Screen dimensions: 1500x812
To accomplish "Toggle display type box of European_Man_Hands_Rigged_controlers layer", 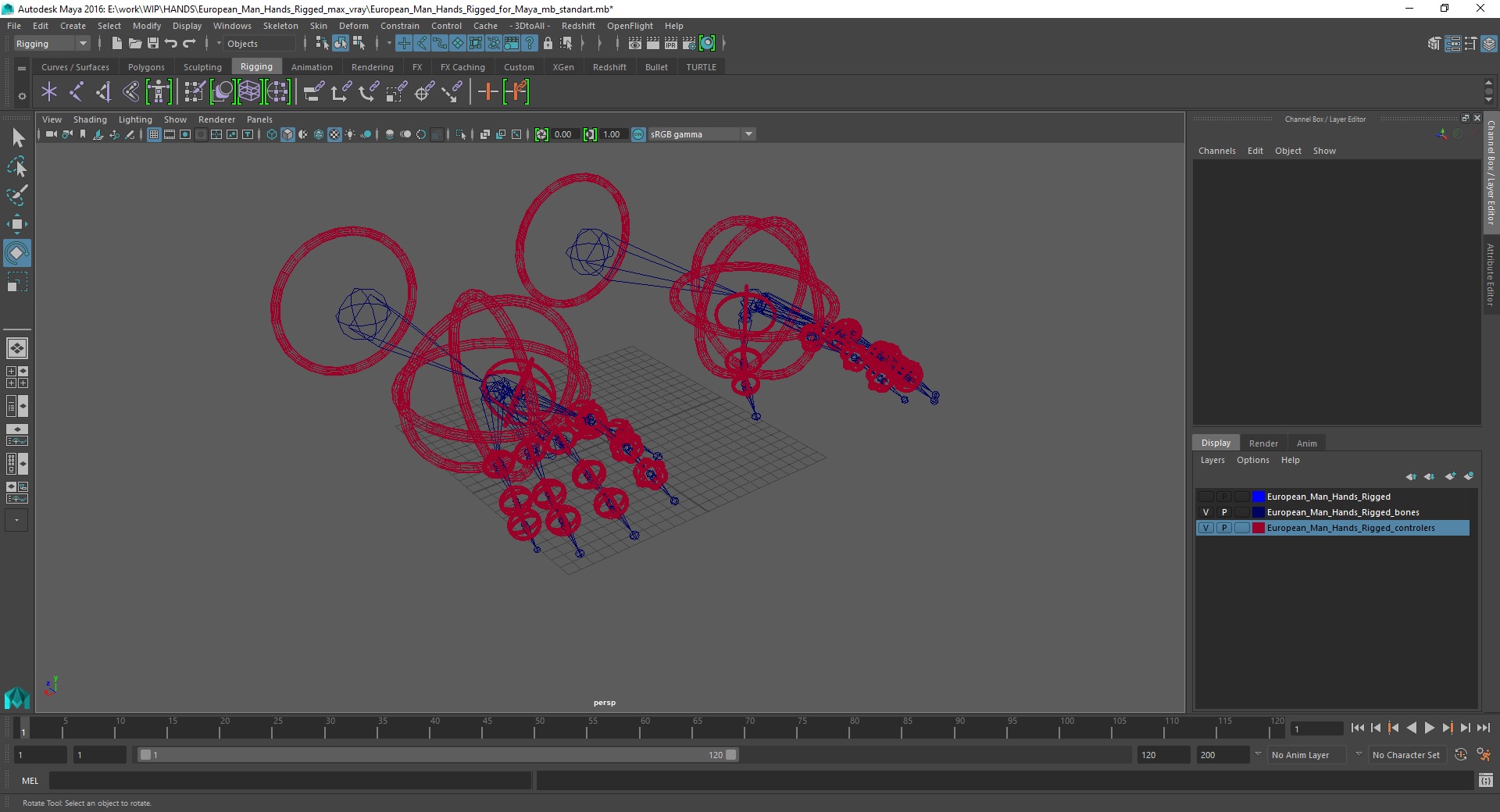I will tap(1241, 528).
